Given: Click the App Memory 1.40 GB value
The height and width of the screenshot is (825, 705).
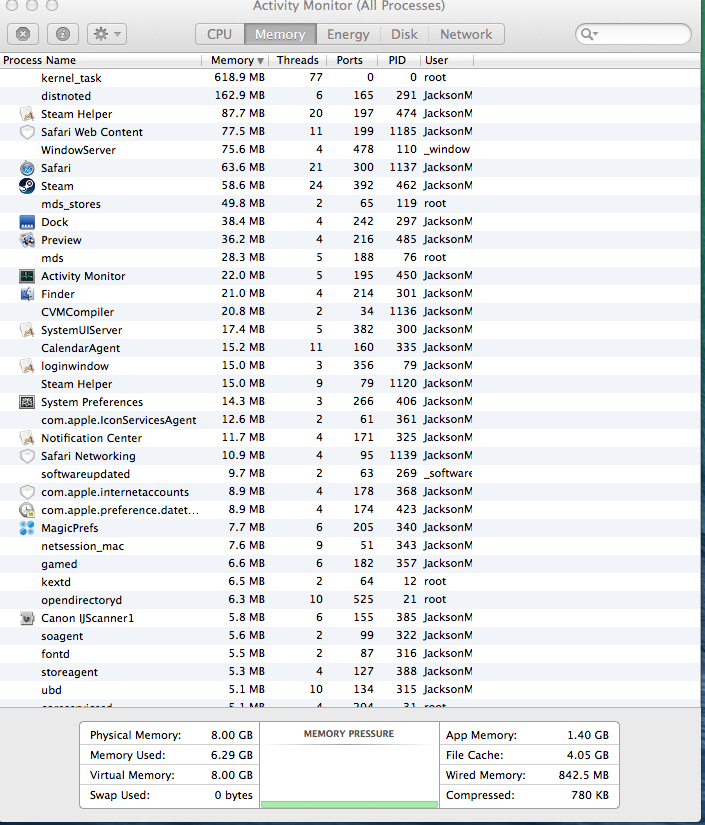Looking at the screenshot, I should [x=588, y=735].
